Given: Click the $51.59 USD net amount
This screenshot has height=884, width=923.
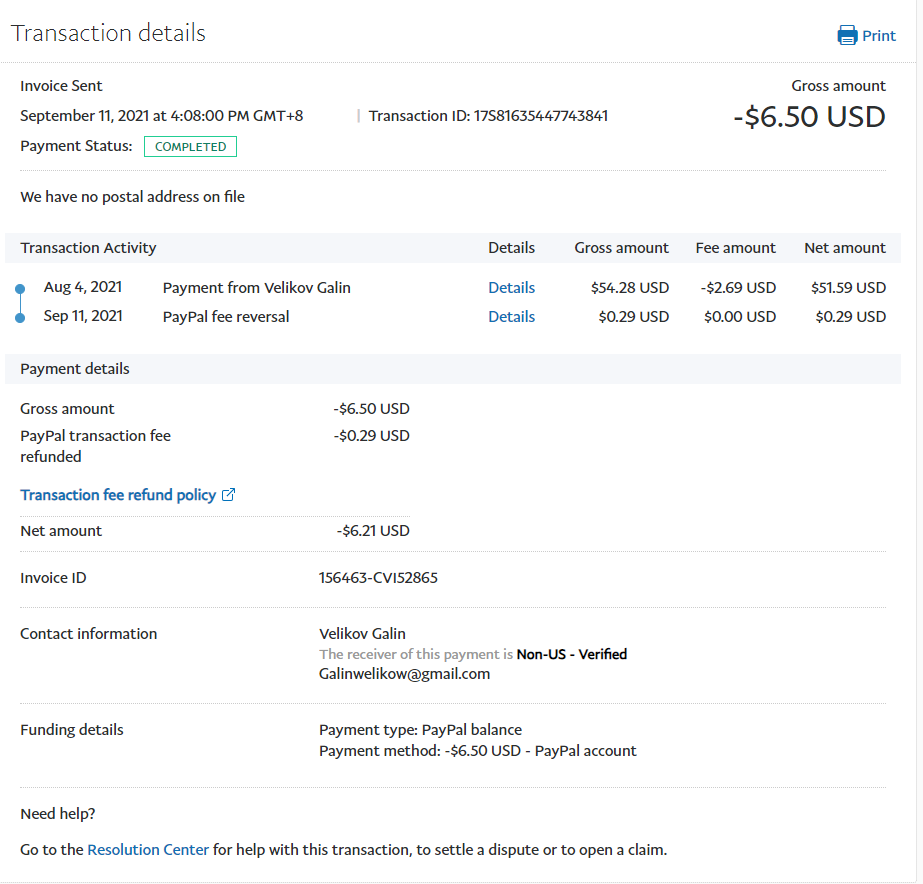Looking at the screenshot, I should pyautogui.click(x=848, y=288).
